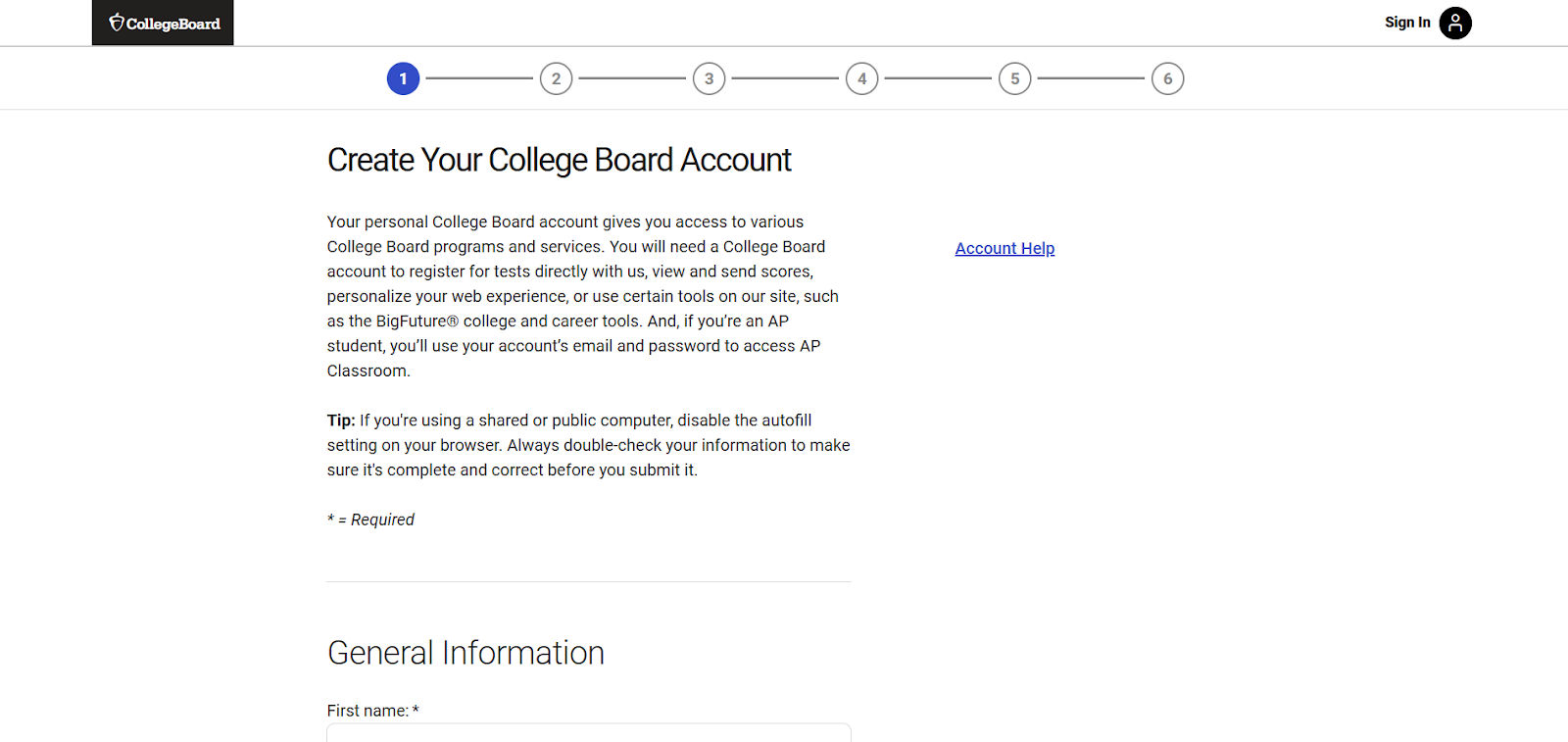
Task: Select step 3 circle in progress bar
Action: click(x=709, y=78)
